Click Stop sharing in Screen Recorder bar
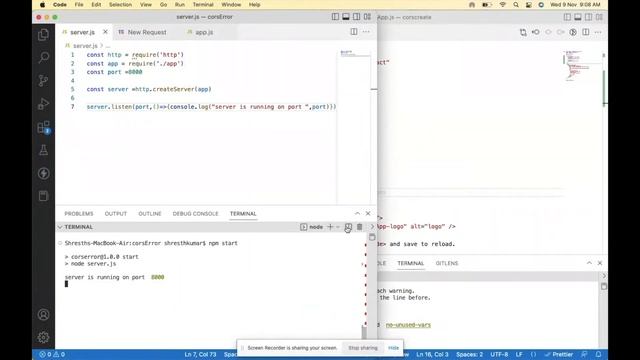The width and height of the screenshot is (640, 360). 362,348
